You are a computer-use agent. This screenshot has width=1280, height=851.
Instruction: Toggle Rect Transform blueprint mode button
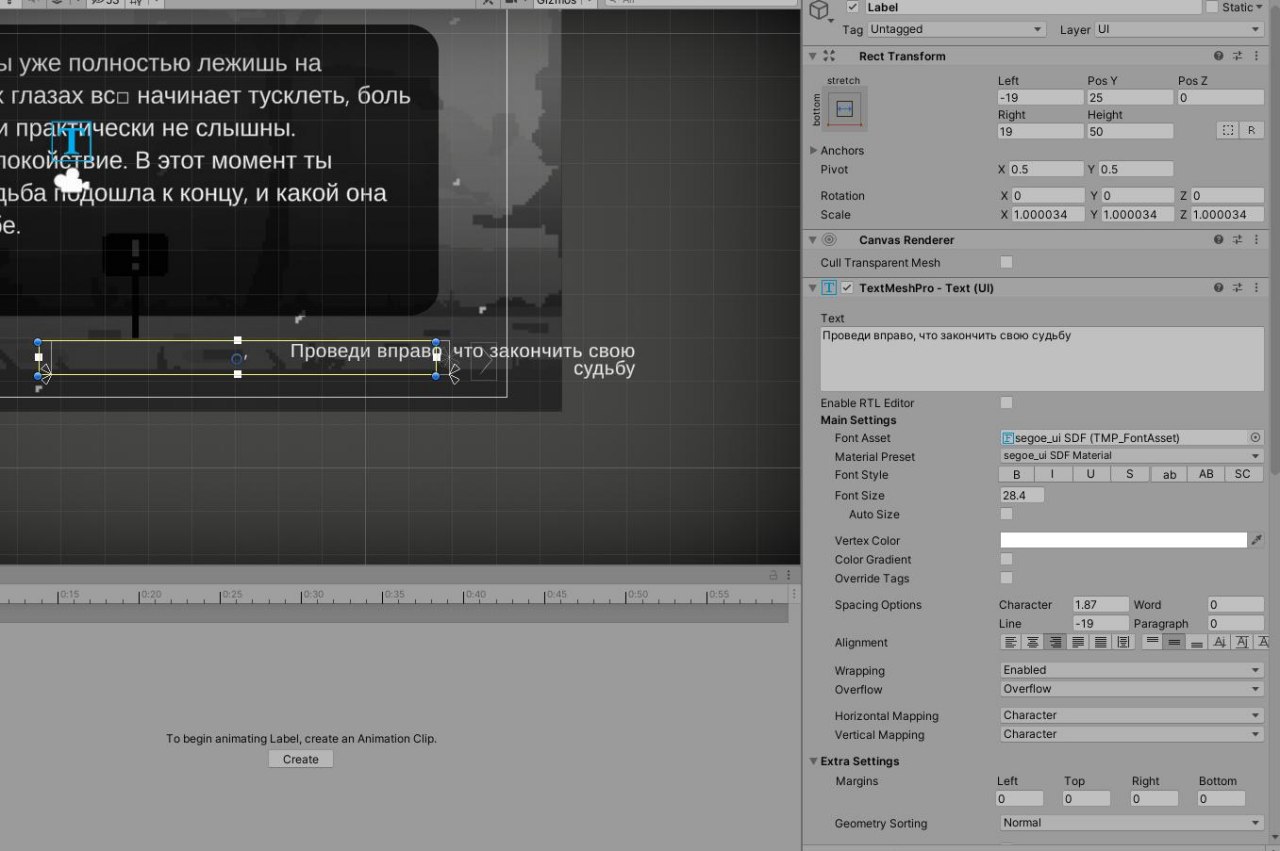click(1228, 131)
